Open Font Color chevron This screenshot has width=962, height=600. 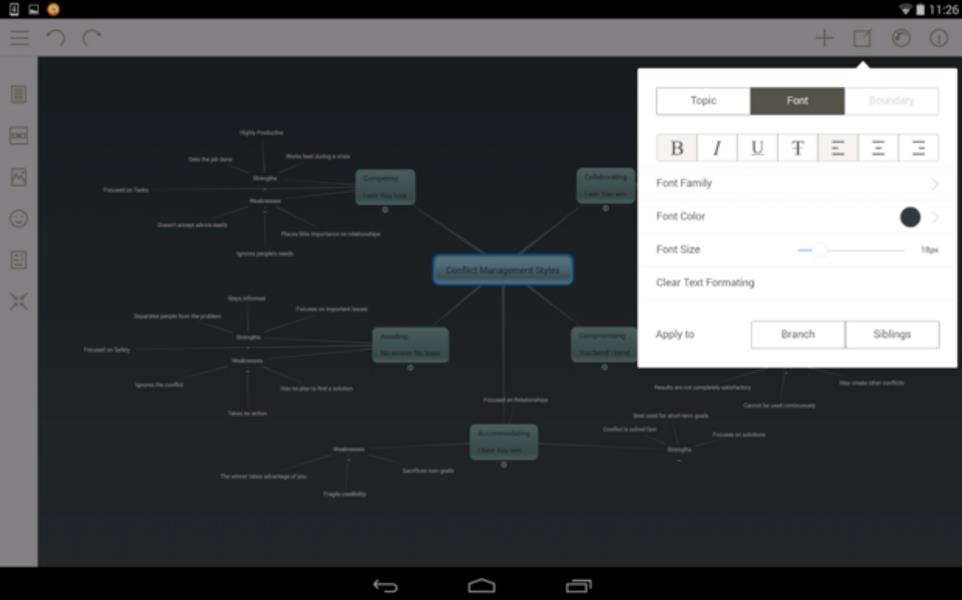934,217
